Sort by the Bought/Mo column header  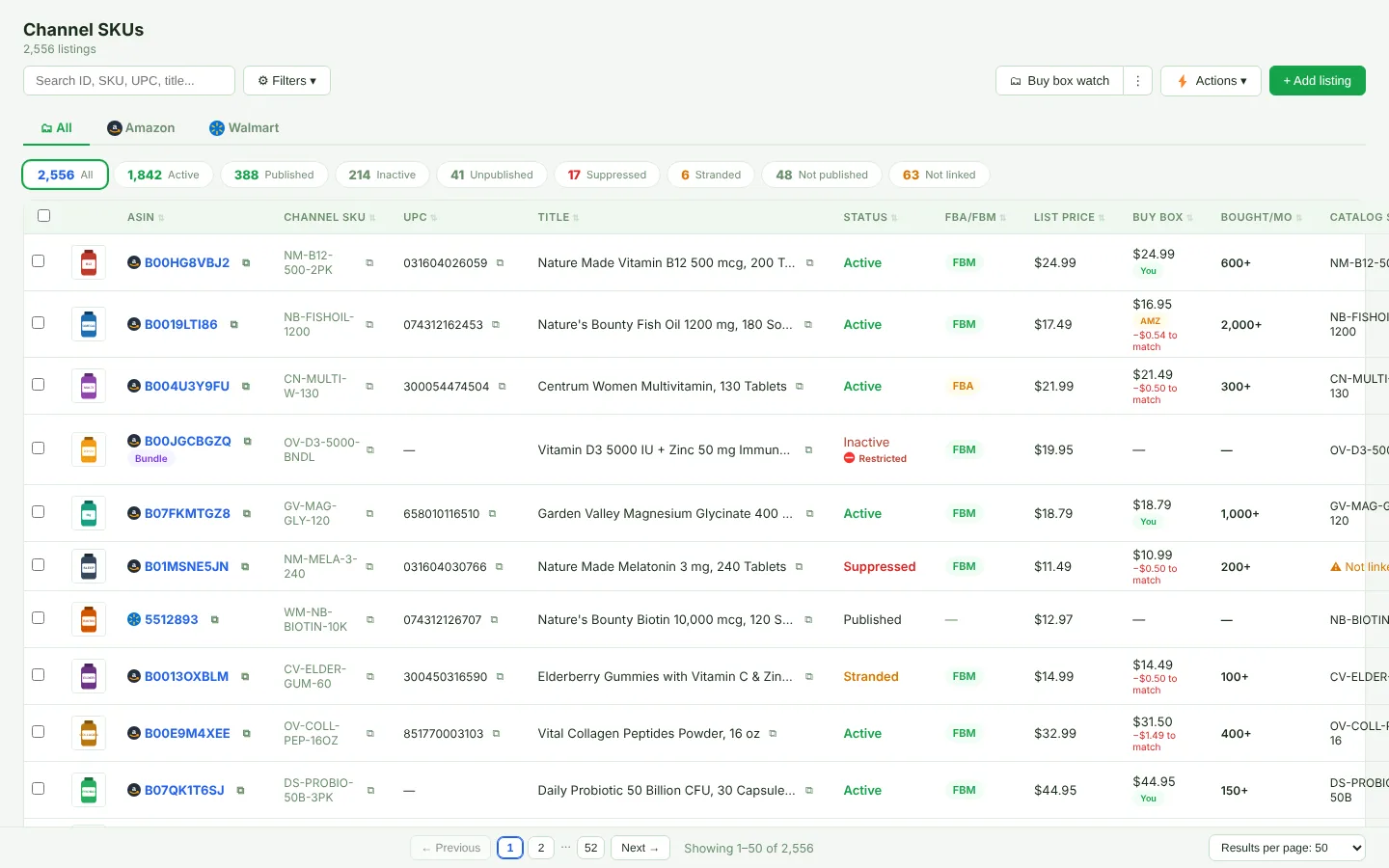pyautogui.click(x=1262, y=218)
